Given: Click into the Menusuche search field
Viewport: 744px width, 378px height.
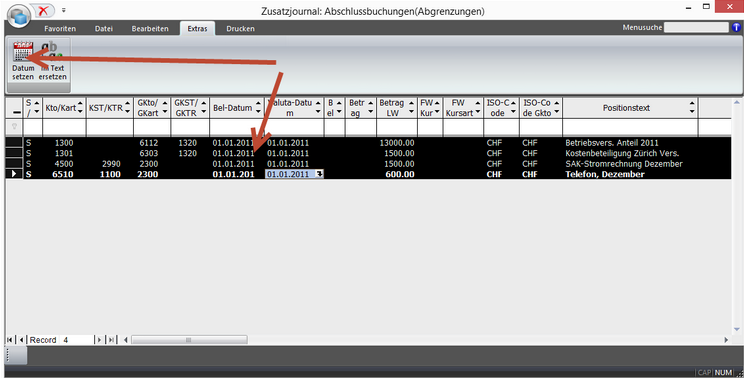Looking at the screenshot, I should click(x=696, y=28).
